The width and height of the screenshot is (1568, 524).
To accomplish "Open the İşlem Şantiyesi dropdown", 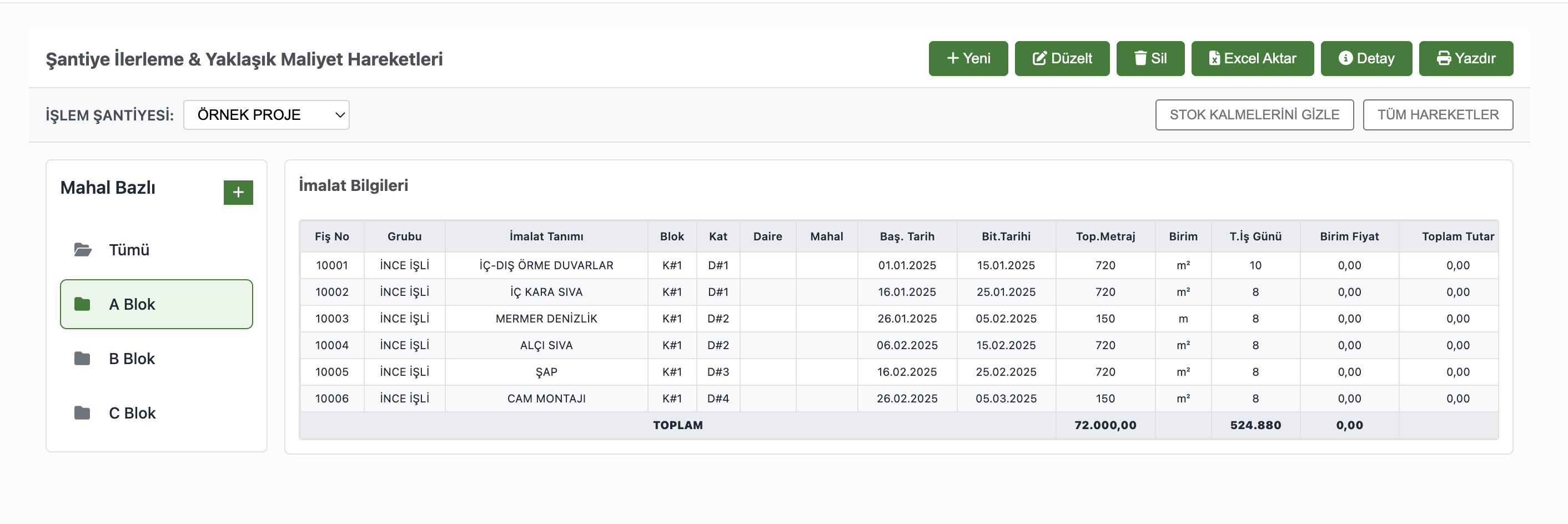I will point(266,115).
